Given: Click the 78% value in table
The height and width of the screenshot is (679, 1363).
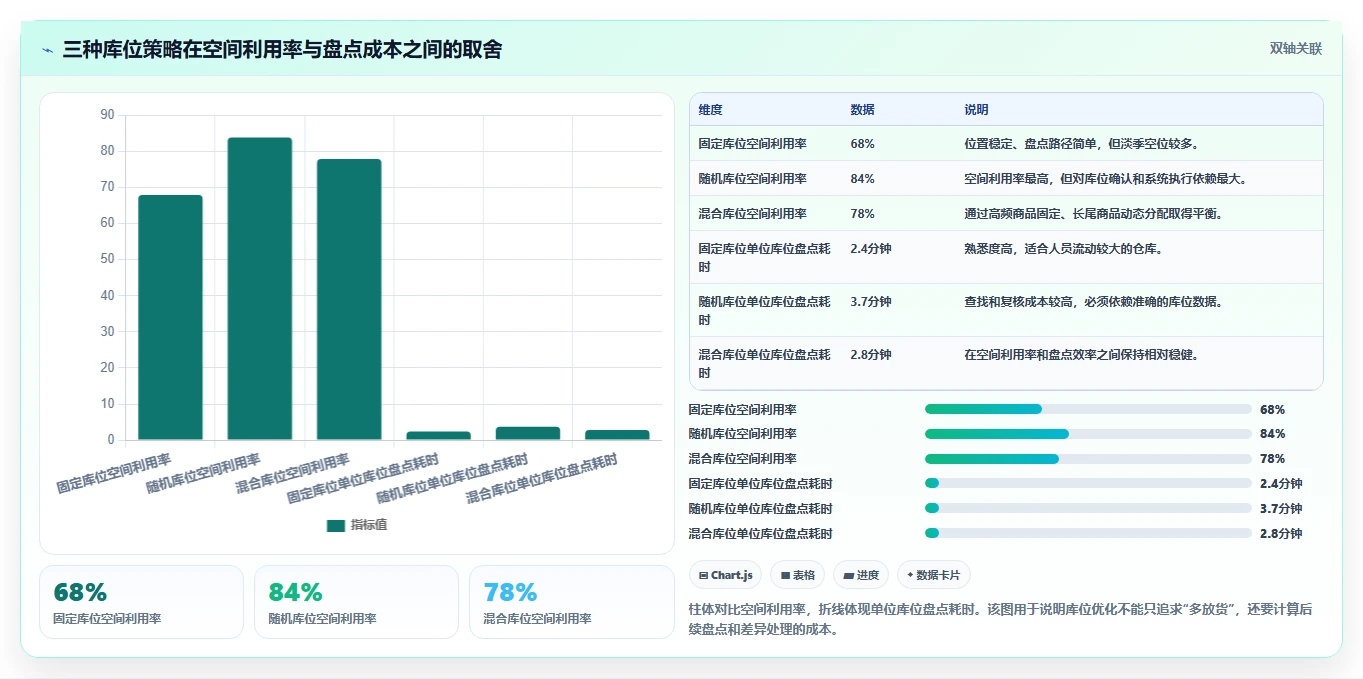Looking at the screenshot, I should tap(863, 214).
